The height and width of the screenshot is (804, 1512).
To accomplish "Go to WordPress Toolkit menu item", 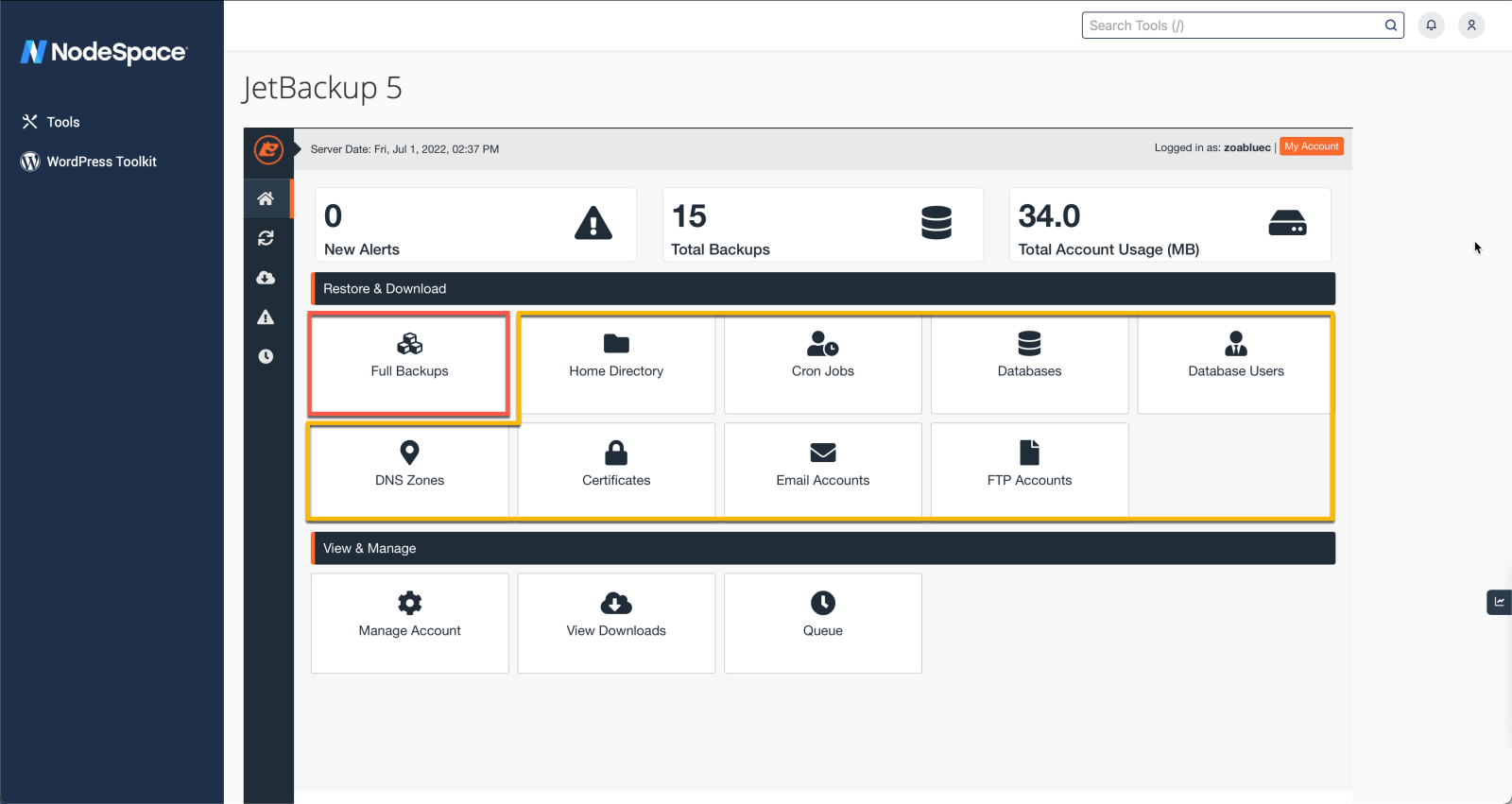I will pos(101,162).
